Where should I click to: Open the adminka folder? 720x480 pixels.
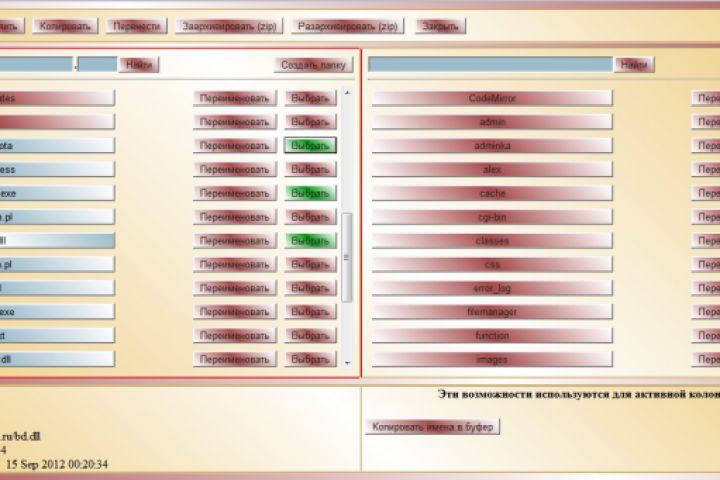point(492,146)
